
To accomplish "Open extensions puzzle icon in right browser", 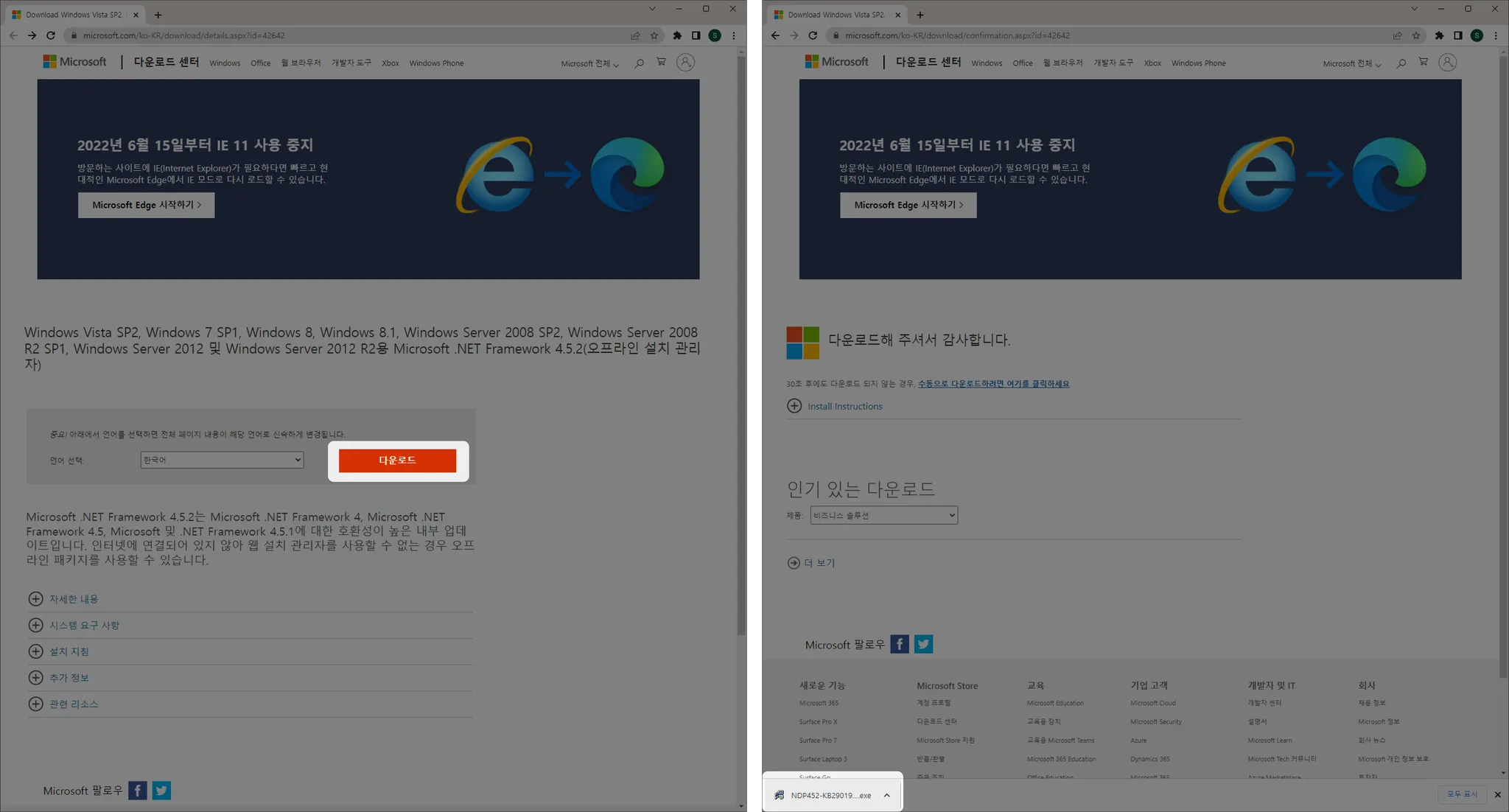I will tap(1439, 35).
